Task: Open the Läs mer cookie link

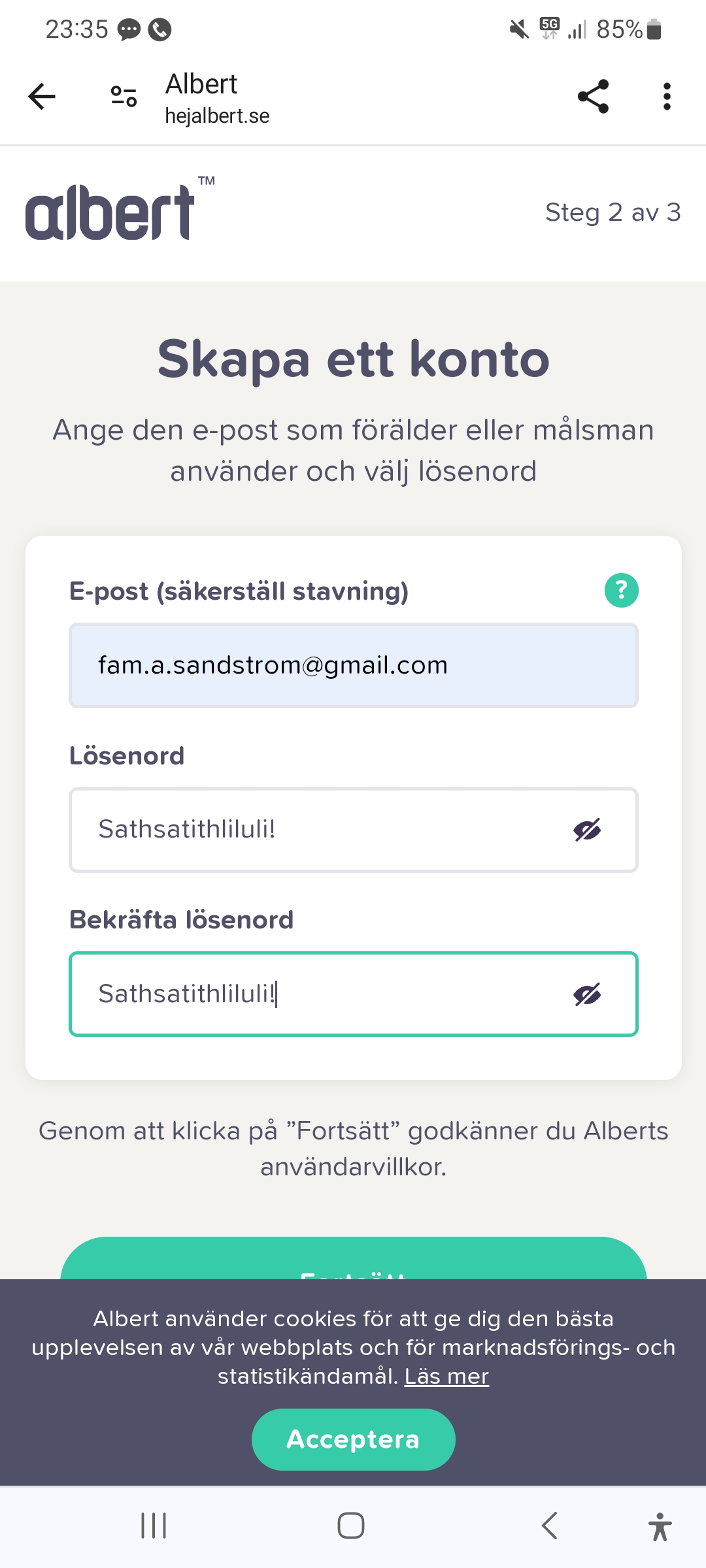Action: (446, 1377)
